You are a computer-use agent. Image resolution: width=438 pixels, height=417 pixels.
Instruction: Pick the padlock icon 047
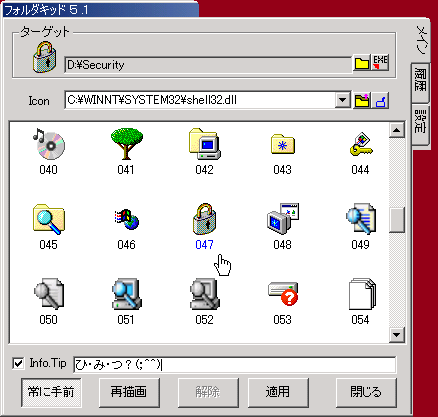click(205, 219)
